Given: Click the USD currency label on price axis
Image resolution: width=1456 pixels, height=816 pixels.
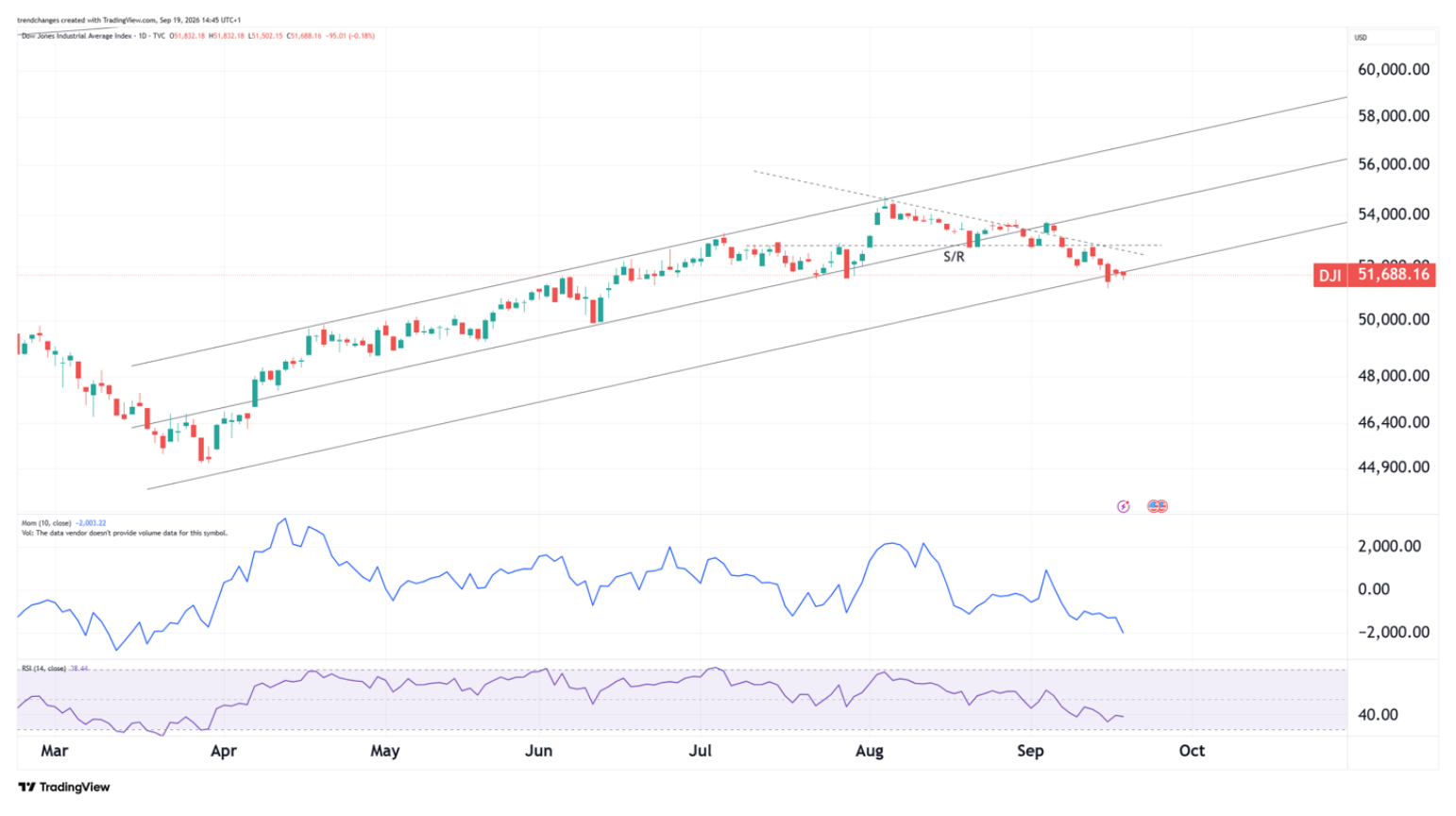Looking at the screenshot, I should (1361, 38).
